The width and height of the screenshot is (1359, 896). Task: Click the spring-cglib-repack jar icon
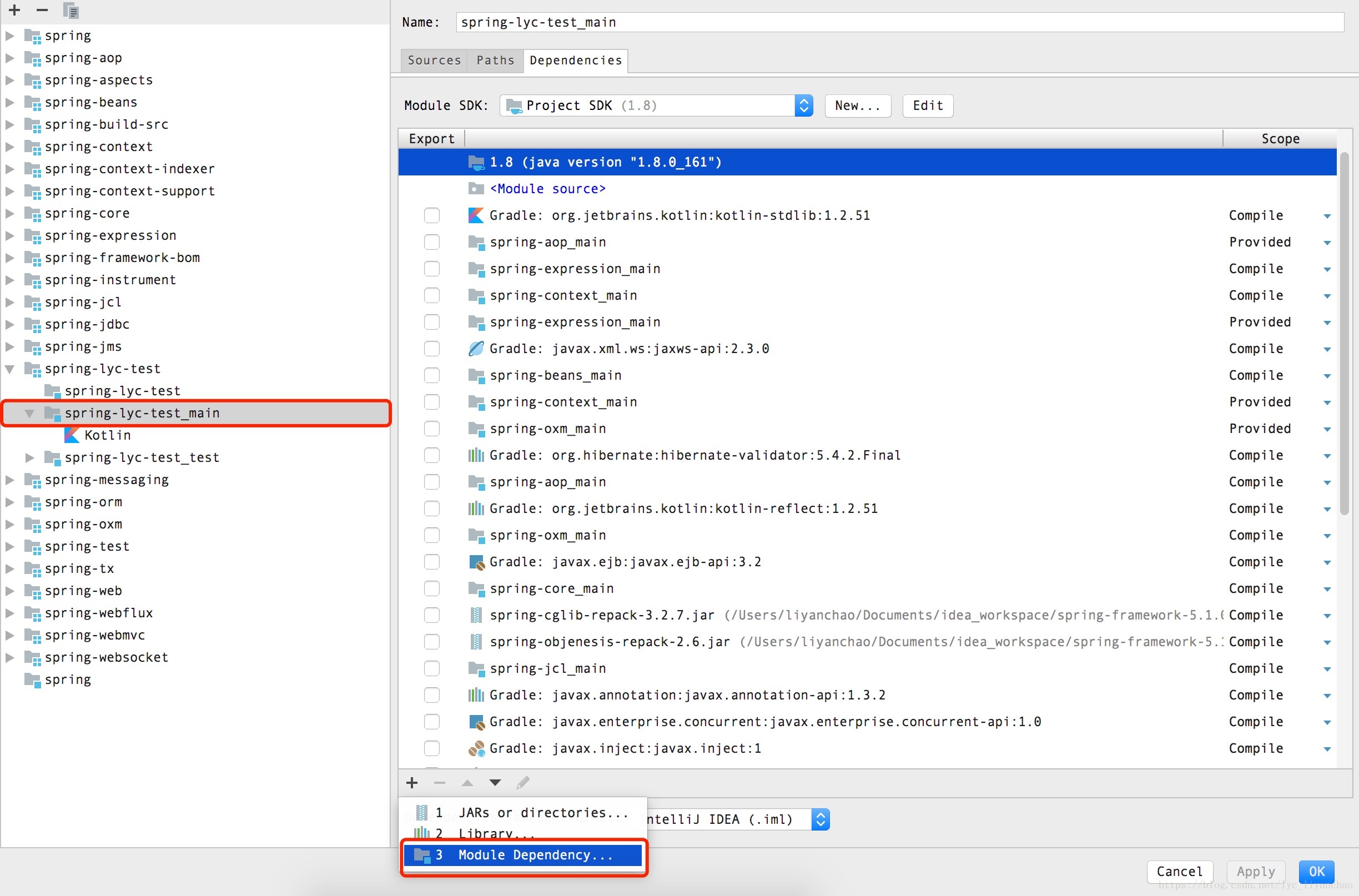tap(475, 616)
